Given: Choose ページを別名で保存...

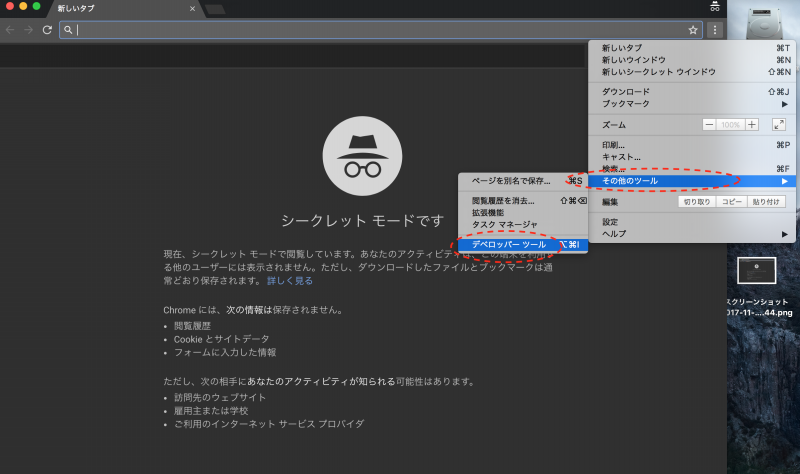Looking at the screenshot, I should [x=523, y=181].
